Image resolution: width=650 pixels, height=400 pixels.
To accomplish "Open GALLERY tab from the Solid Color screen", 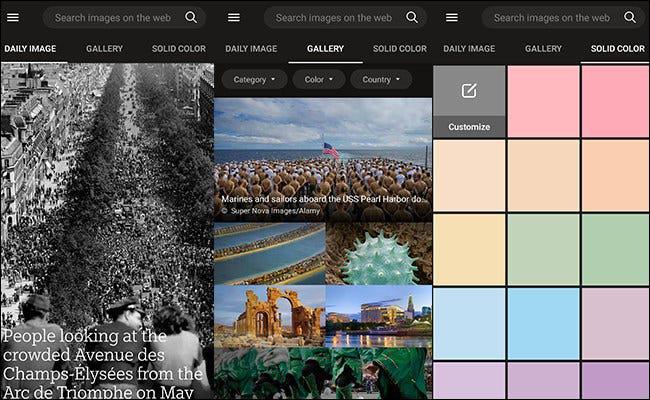I will pos(543,48).
